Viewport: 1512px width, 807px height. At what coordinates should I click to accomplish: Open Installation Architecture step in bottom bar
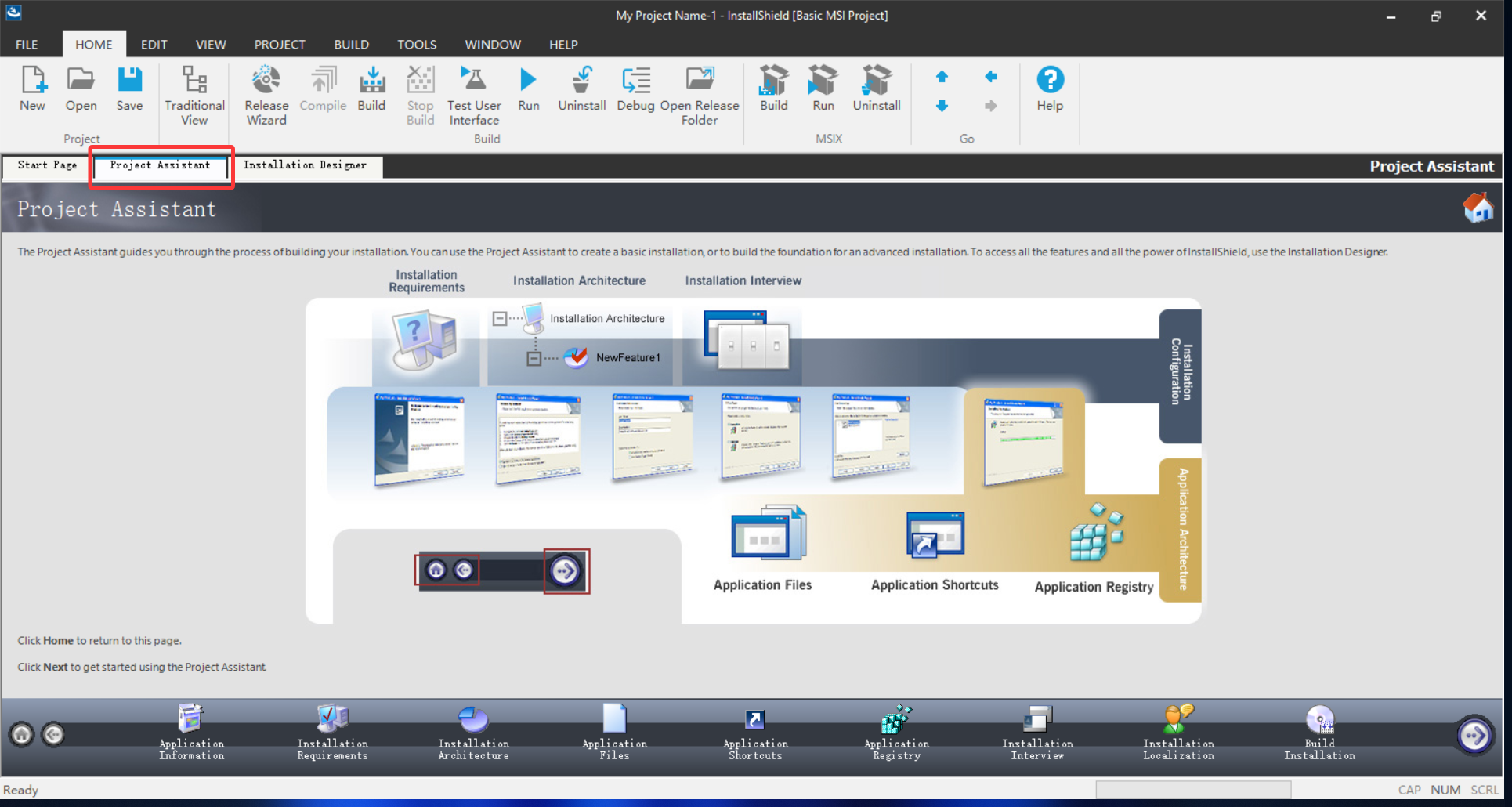pos(473,733)
